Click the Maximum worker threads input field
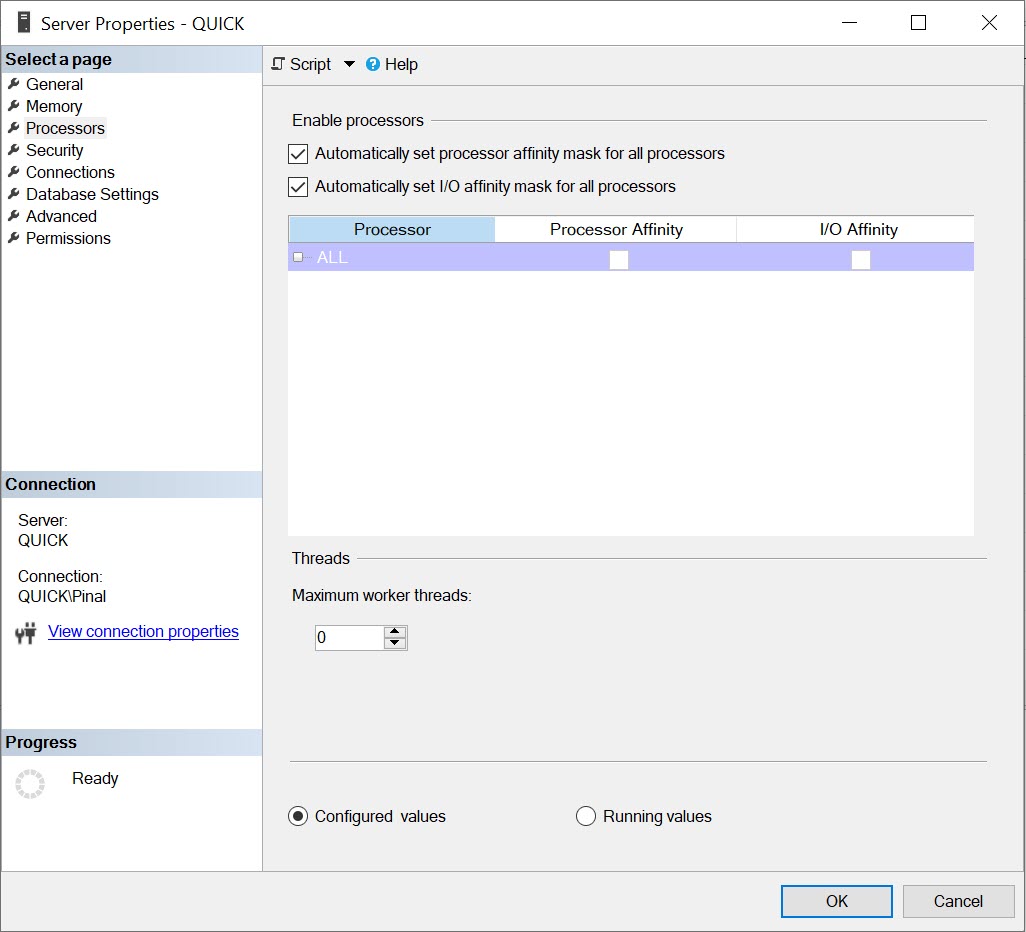The image size is (1026, 932). click(x=349, y=637)
